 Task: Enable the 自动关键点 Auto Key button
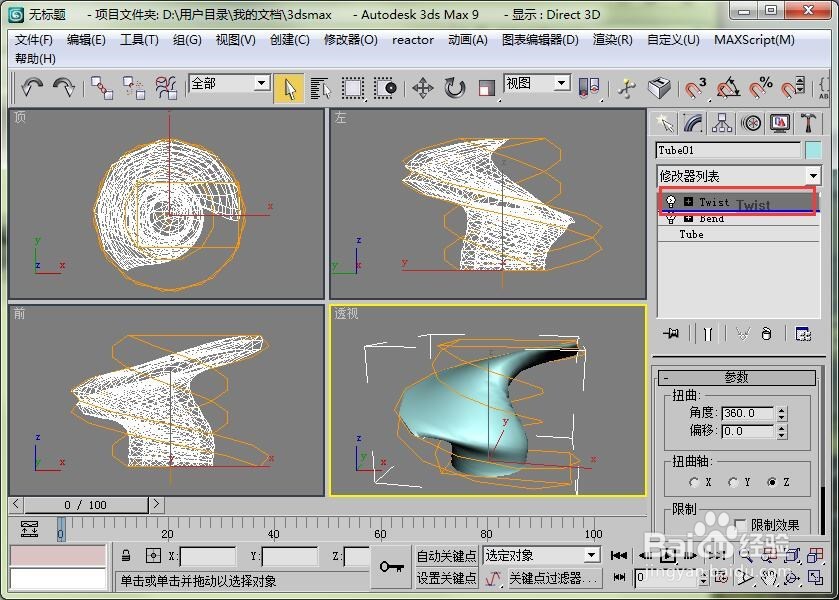click(445, 554)
